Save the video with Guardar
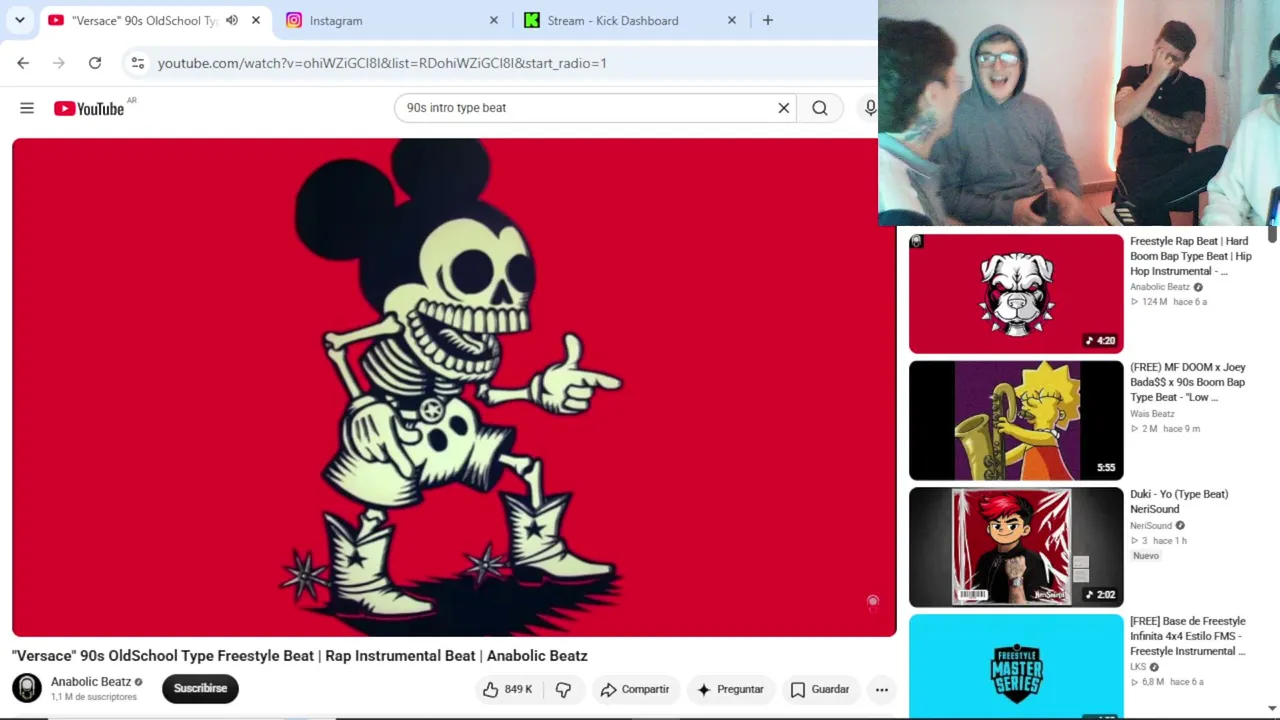The width and height of the screenshot is (1280, 720). tap(820, 689)
